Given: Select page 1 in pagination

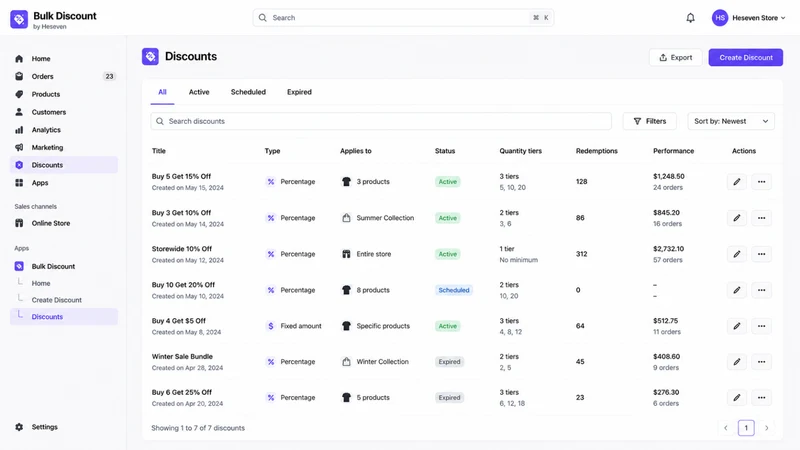Looking at the screenshot, I should (746, 428).
